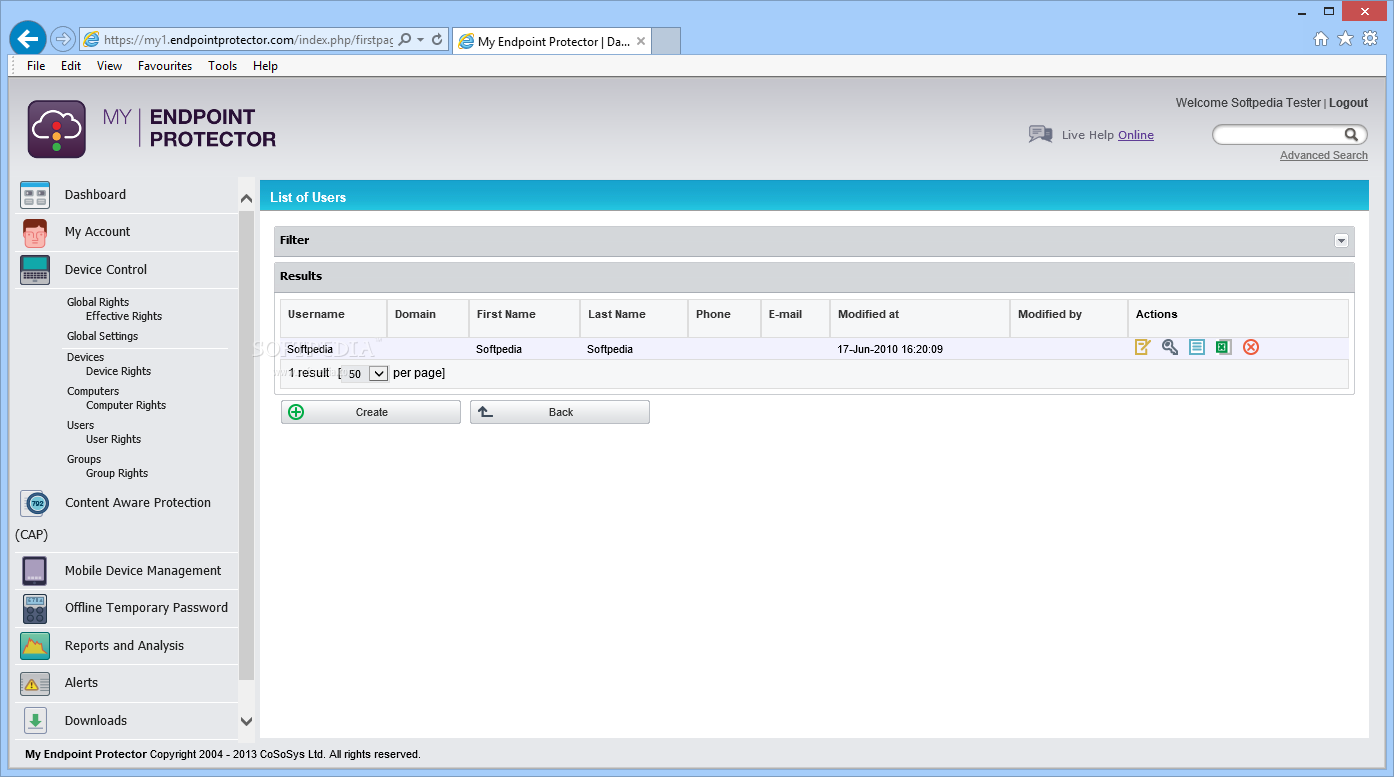The image size is (1394, 777).
Task: Click the Mobile Device Management tablet icon
Action: pyautogui.click(x=35, y=571)
